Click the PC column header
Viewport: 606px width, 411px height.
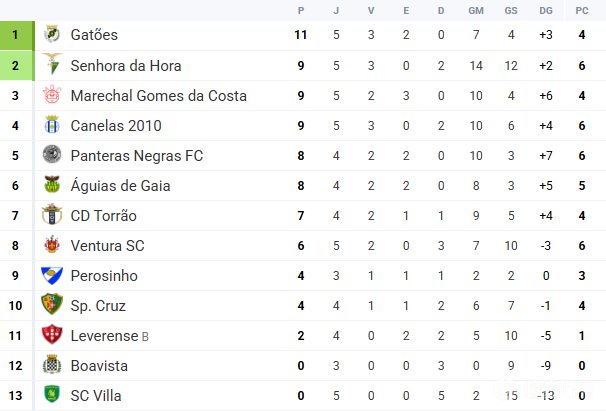(x=582, y=10)
